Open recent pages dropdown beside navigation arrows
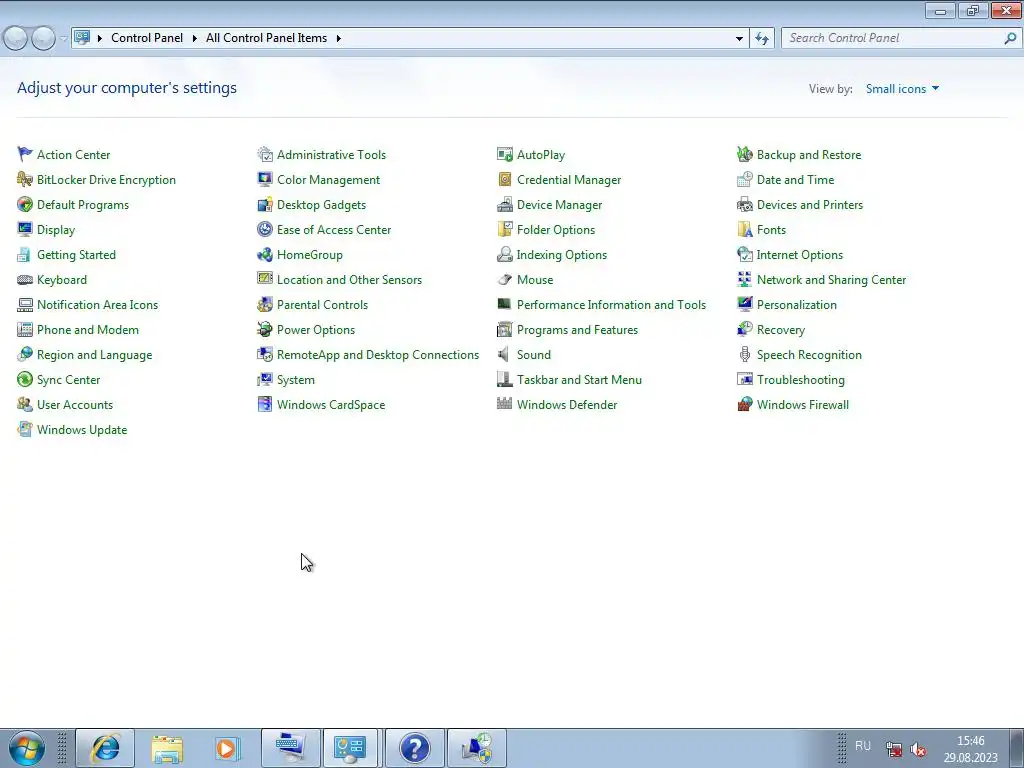 tap(63, 39)
